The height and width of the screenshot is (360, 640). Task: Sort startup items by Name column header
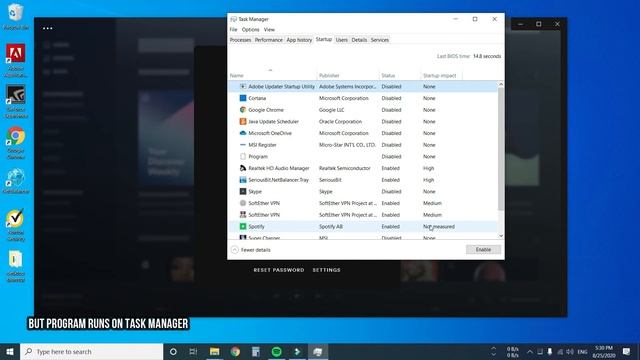(272, 76)
